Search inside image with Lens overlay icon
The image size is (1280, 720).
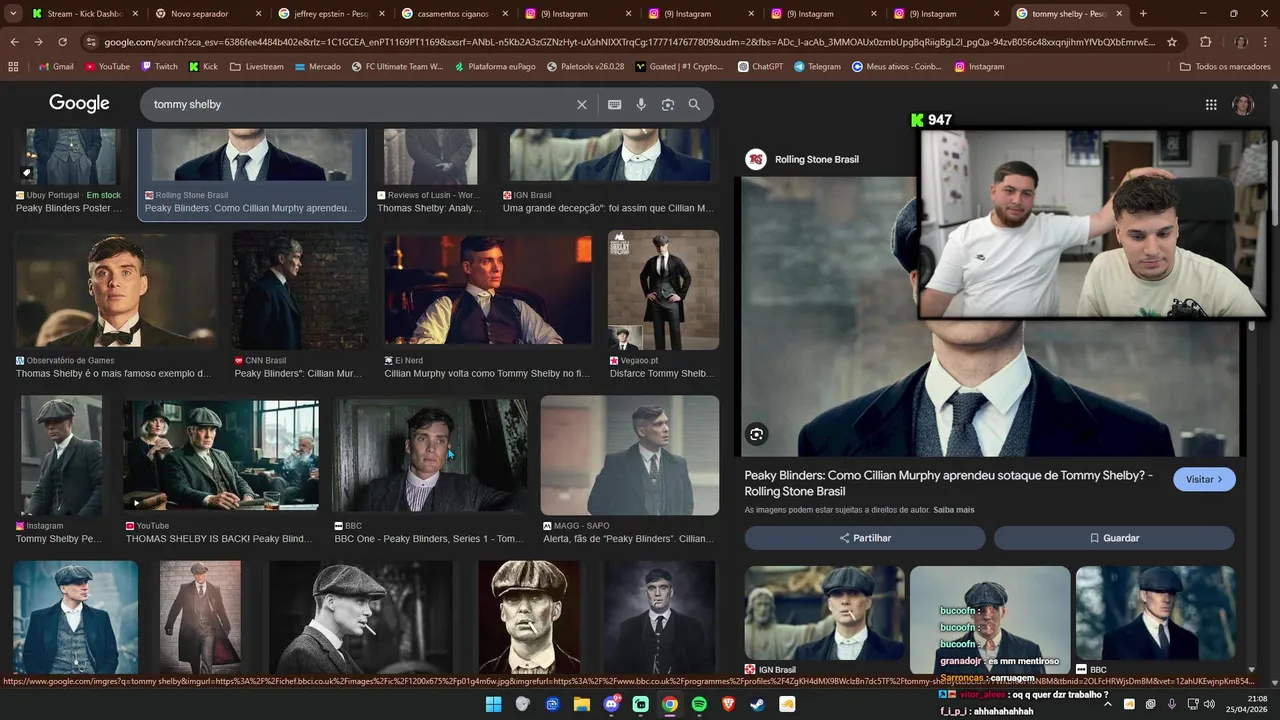tap(757, 434)
